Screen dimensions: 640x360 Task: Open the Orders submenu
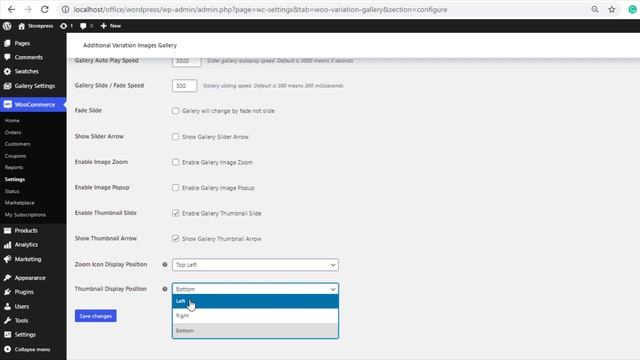coord(13,132)
